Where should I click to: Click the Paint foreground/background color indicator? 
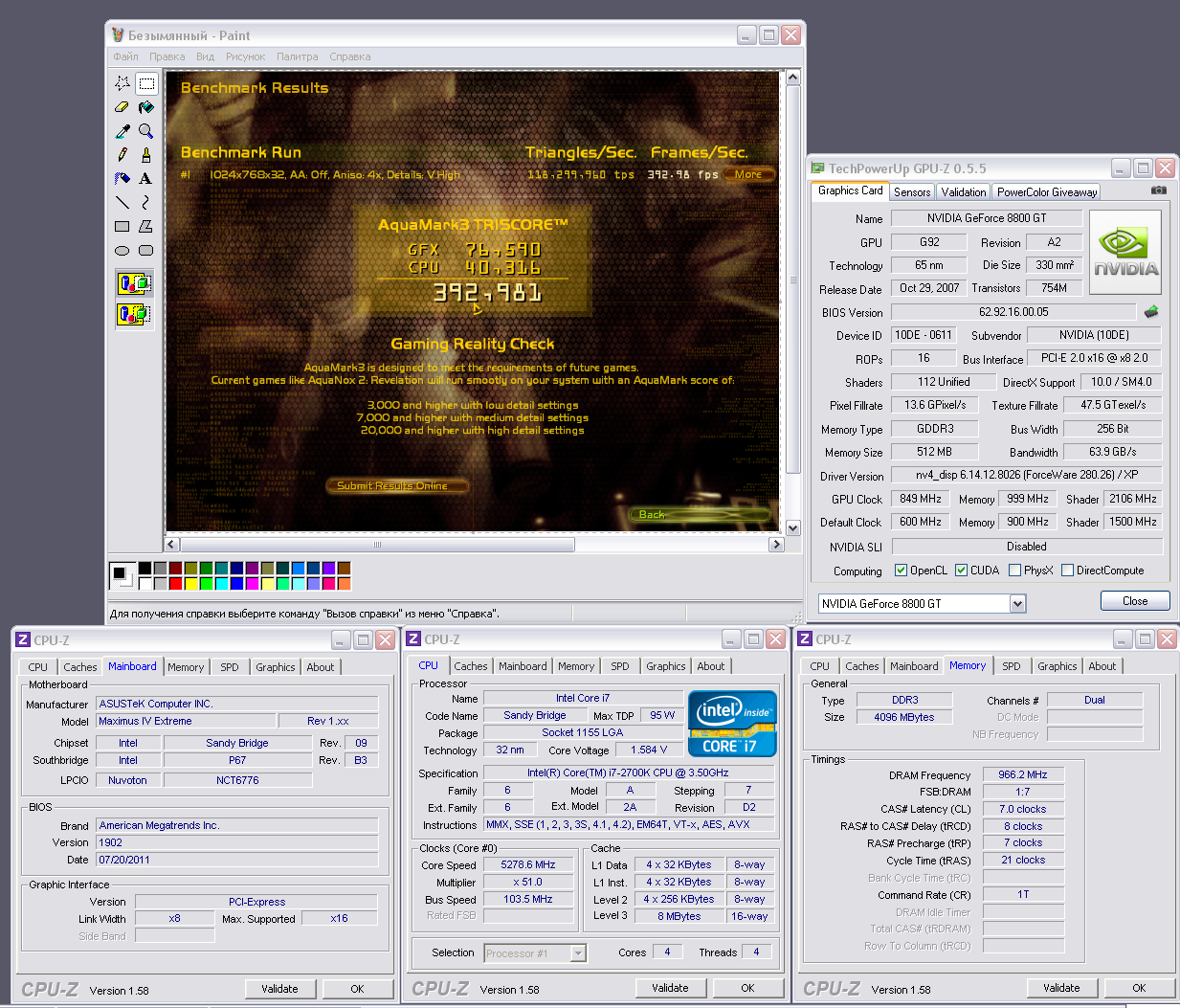122,575
